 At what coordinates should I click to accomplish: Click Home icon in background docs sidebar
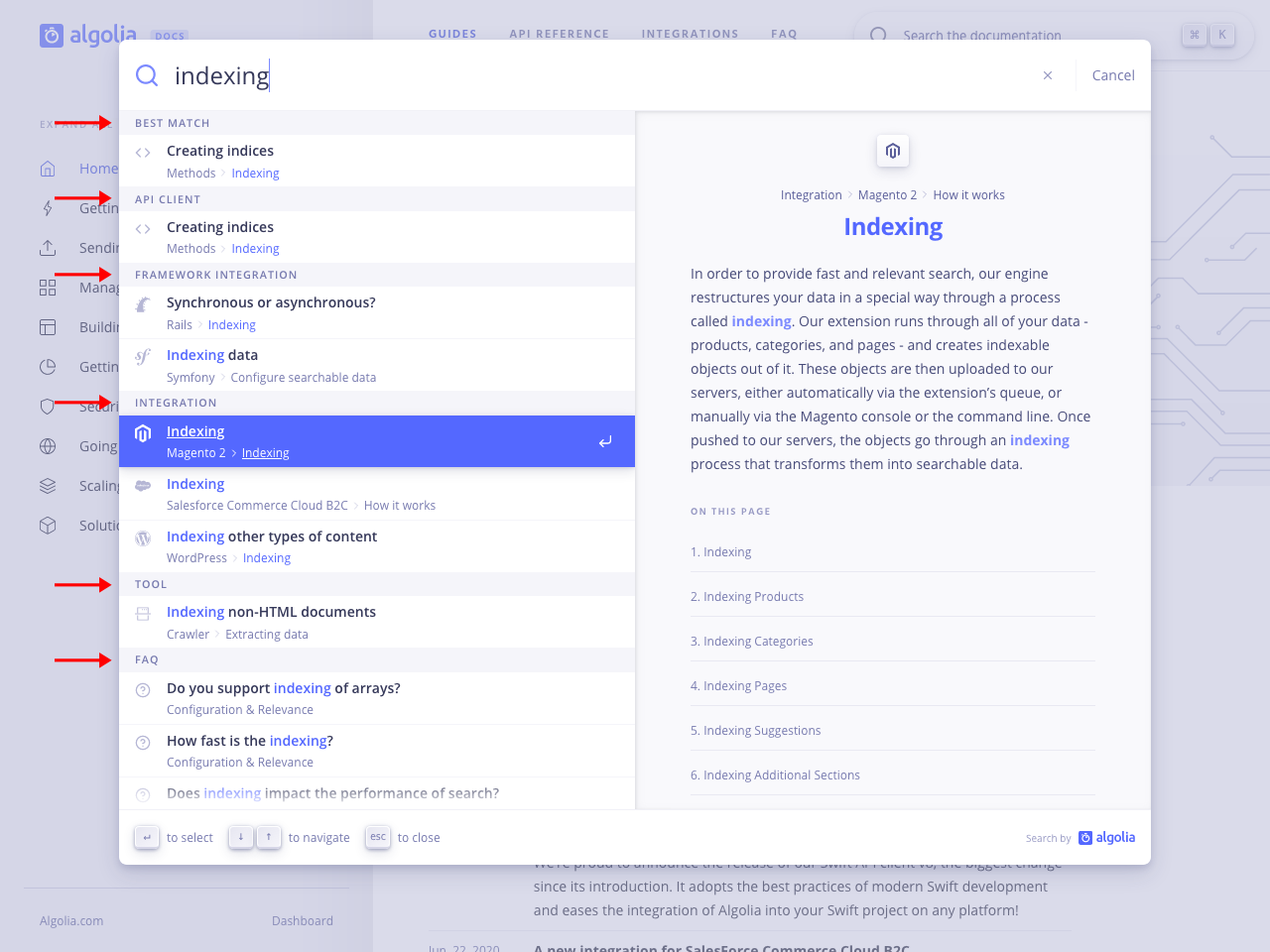pyautogui.click(x=48, y=169)
